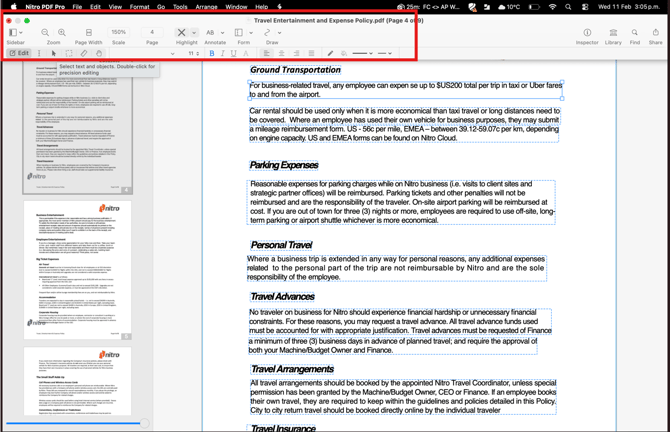Image resolution: width=670 pixels, height=432 pixels.
Task: Select the Parking Expenses heading
Action: tap(284, 165)
